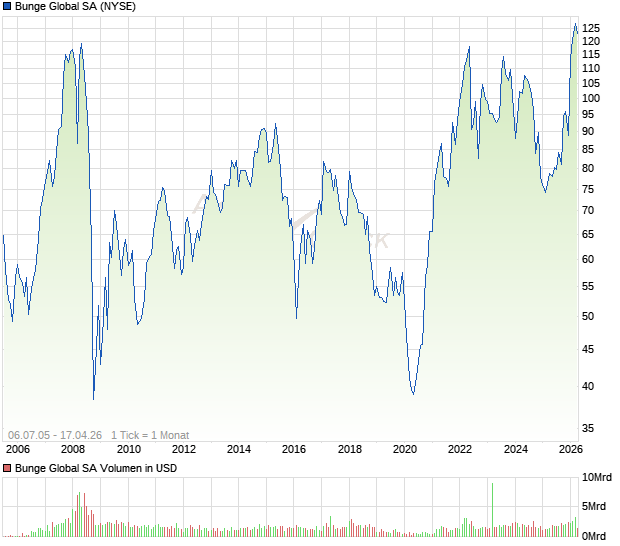Click the tallest green volume bar near 2023
The width and height of the screenshot is (620, 546).
click(x=492, y=510)
